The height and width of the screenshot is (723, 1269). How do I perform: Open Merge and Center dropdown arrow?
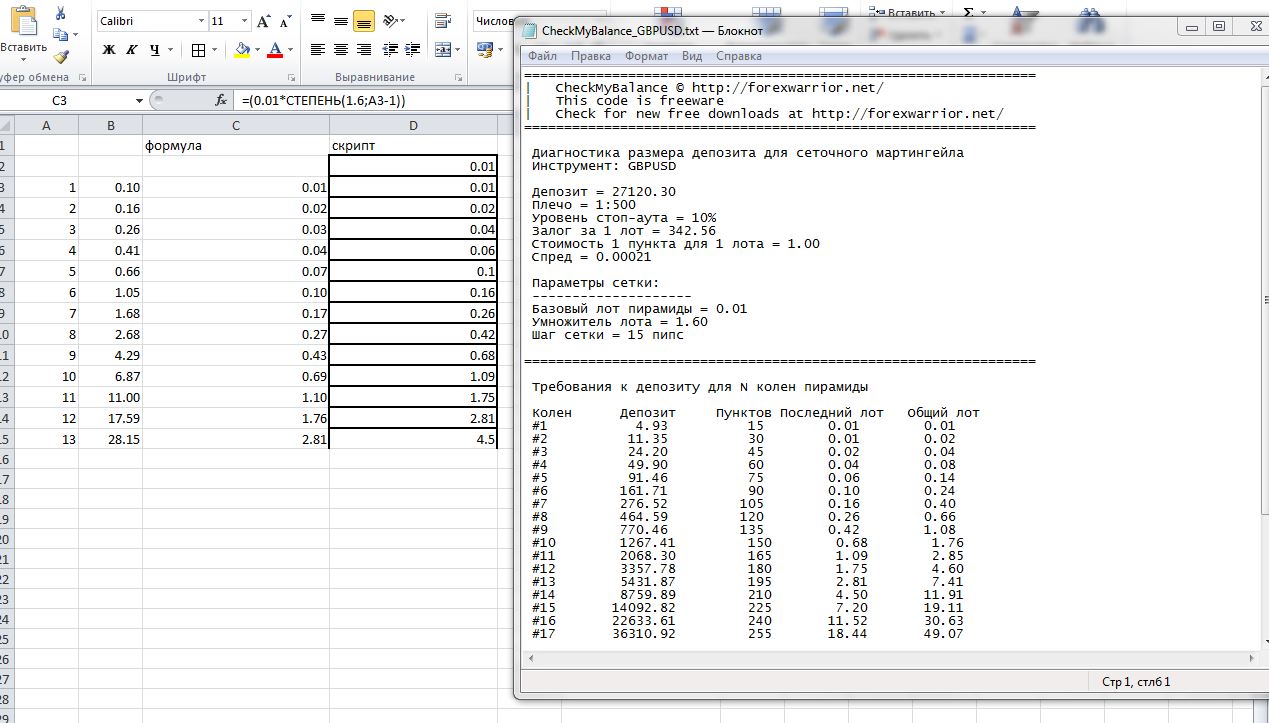pos(456,49)
